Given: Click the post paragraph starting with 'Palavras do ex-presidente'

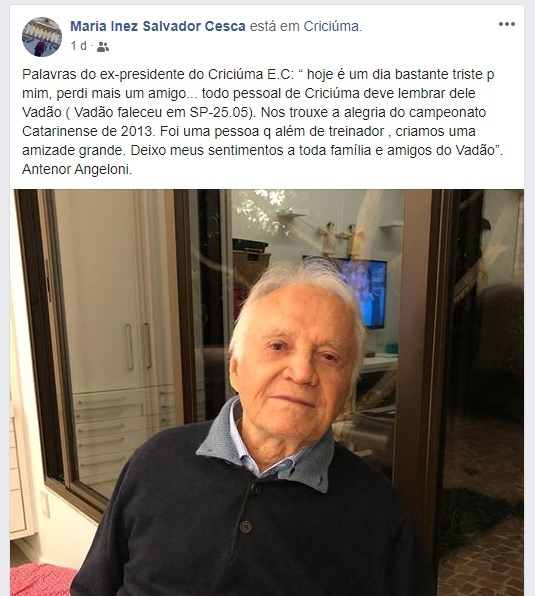Looking at the screenshot, I should click(x=262, y=122).
